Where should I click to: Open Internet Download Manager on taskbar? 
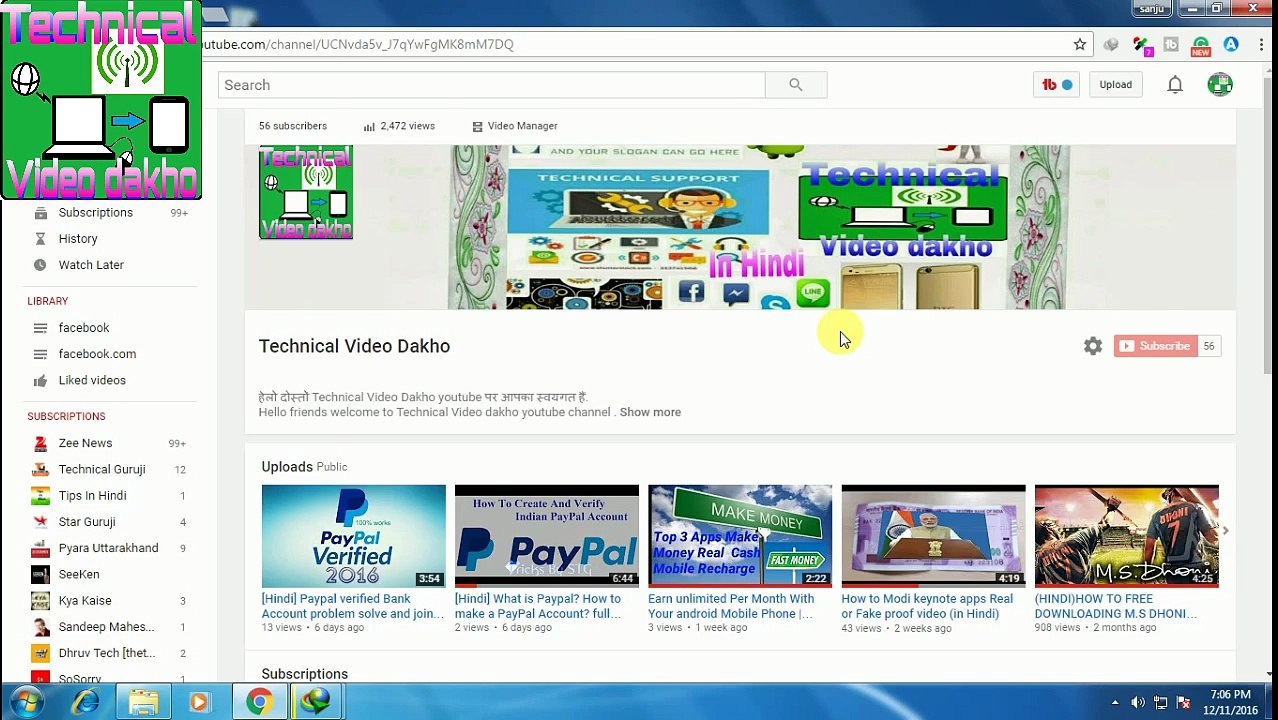(x=317, y=703)
